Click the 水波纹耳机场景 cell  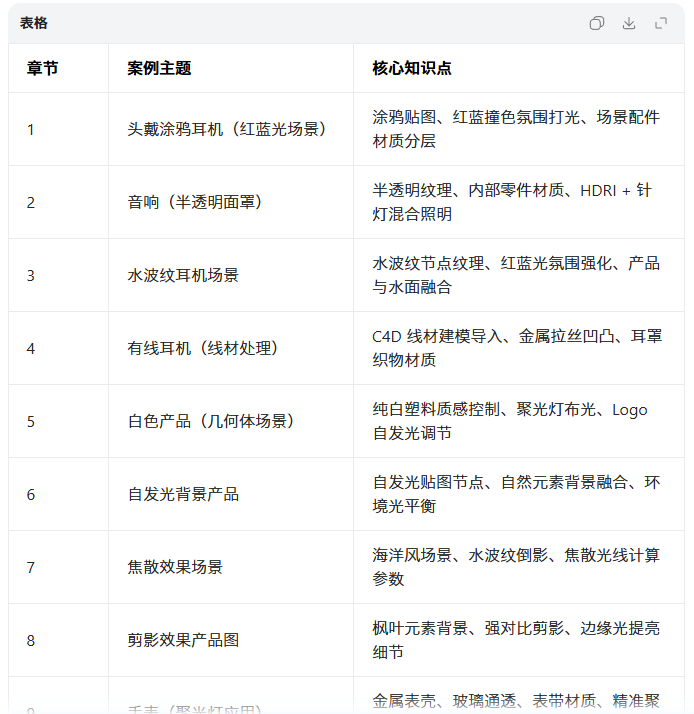[x=183, y=275]
